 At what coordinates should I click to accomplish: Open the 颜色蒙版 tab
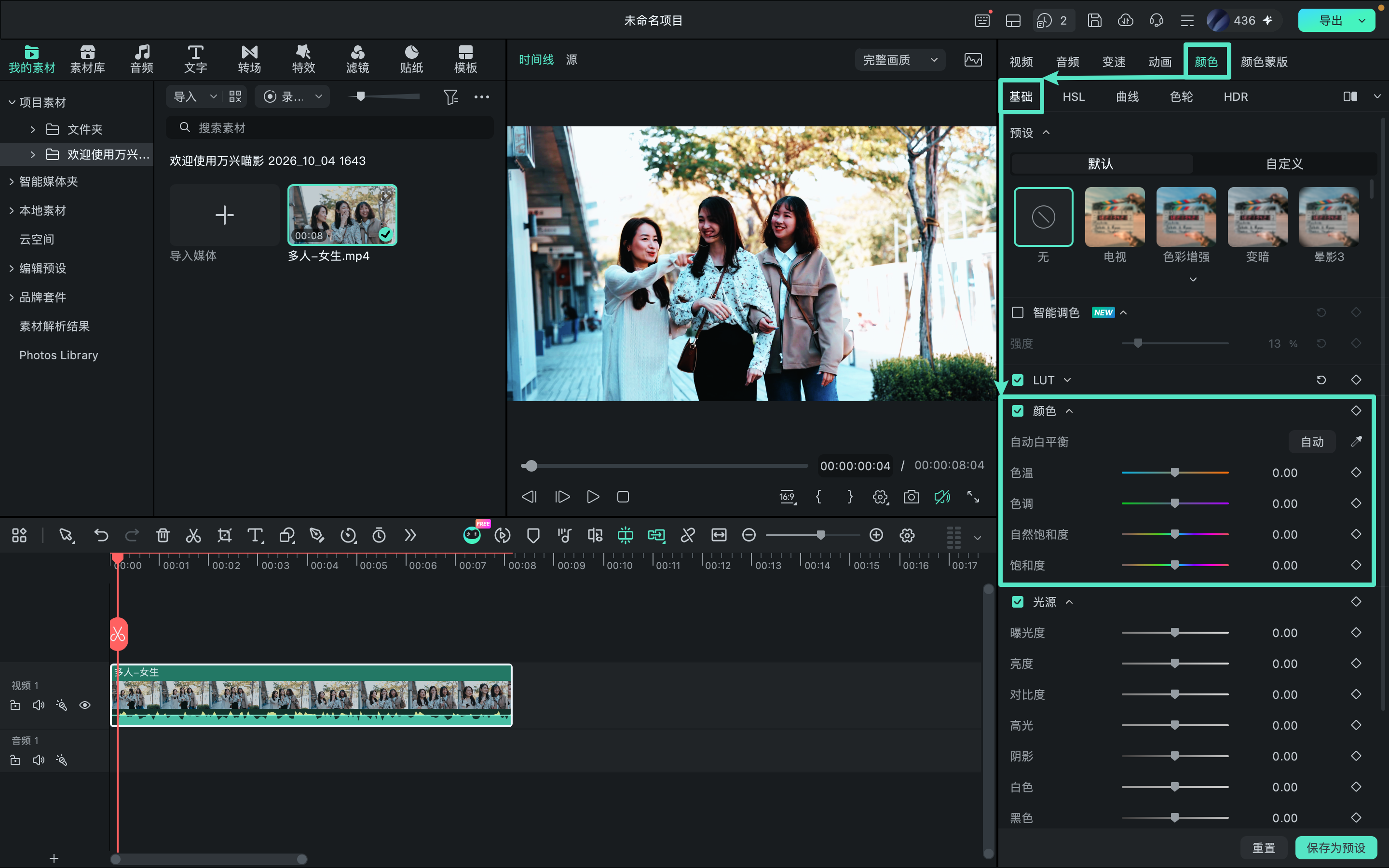pyautogui.click(x=1264, y=61)
